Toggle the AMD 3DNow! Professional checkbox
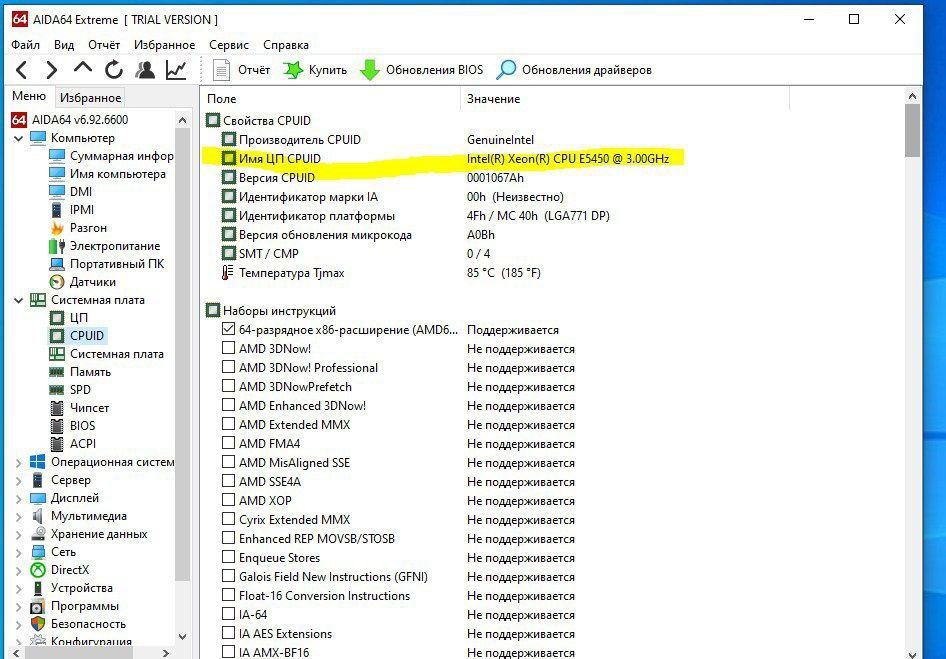 pyautogui.click(x=228, y=367)
